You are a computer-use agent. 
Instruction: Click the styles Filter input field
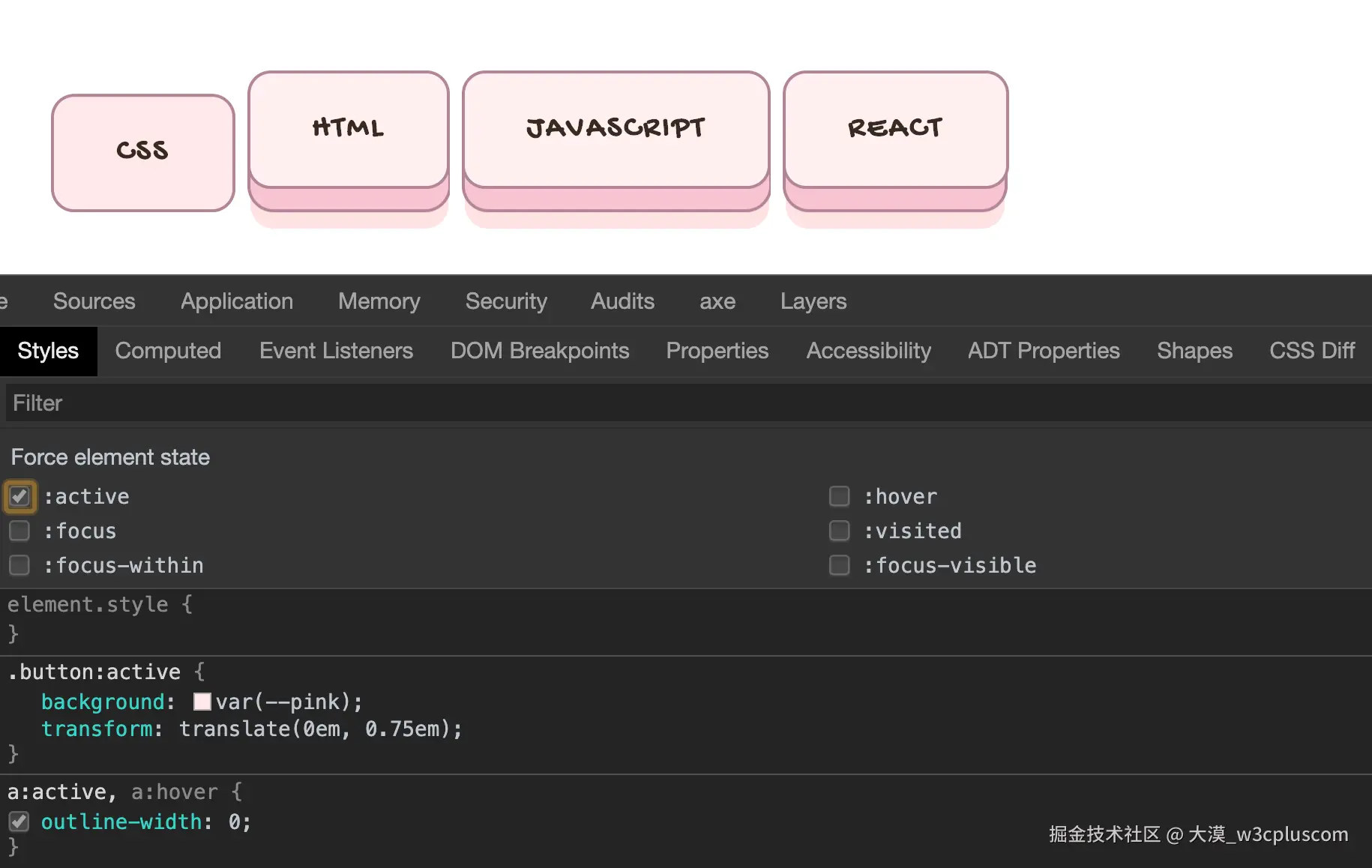[x=675, y=403]
